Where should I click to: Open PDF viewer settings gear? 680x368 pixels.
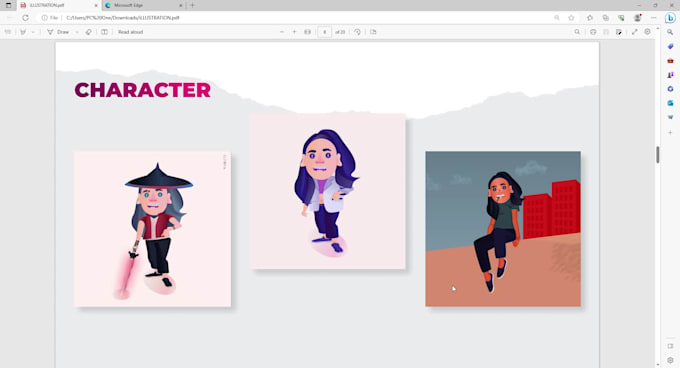[x=647, y=32]
